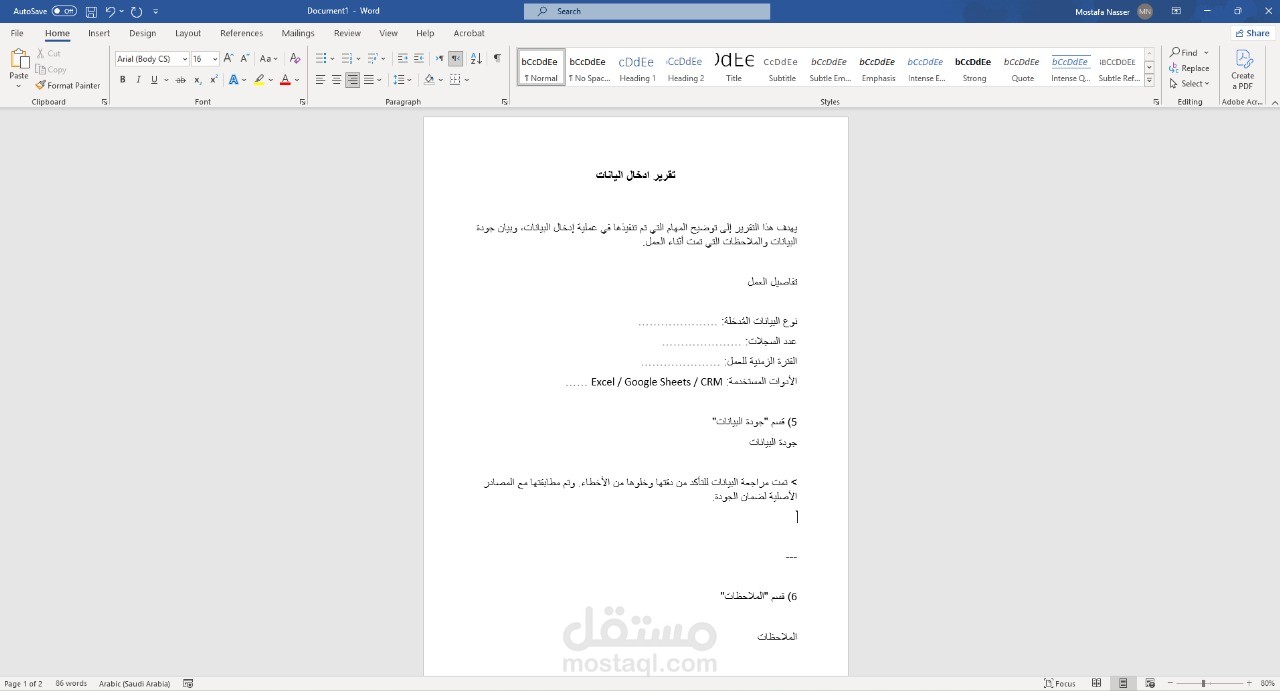Switch to the Insert tab

99,33
